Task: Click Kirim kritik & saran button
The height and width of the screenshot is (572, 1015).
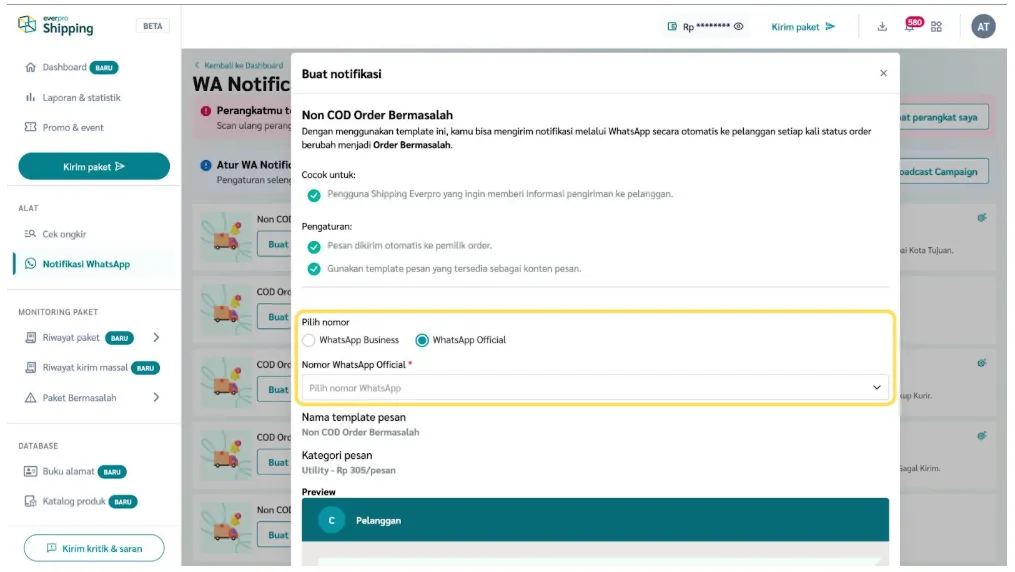Action: (x=94, y=549)
